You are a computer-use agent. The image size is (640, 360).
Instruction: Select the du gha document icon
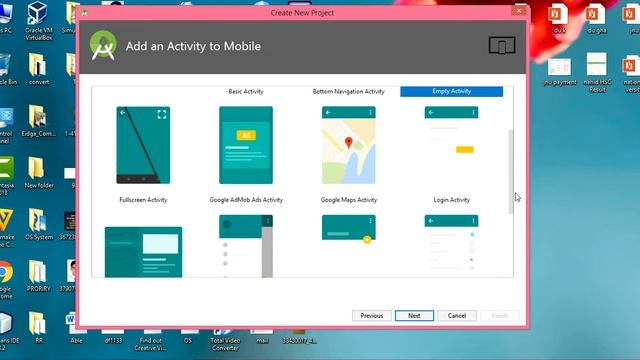click(x=597, y=18)
